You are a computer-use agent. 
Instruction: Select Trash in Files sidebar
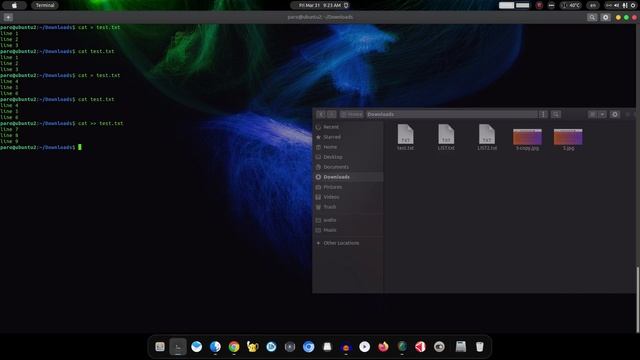coord(348,207)
